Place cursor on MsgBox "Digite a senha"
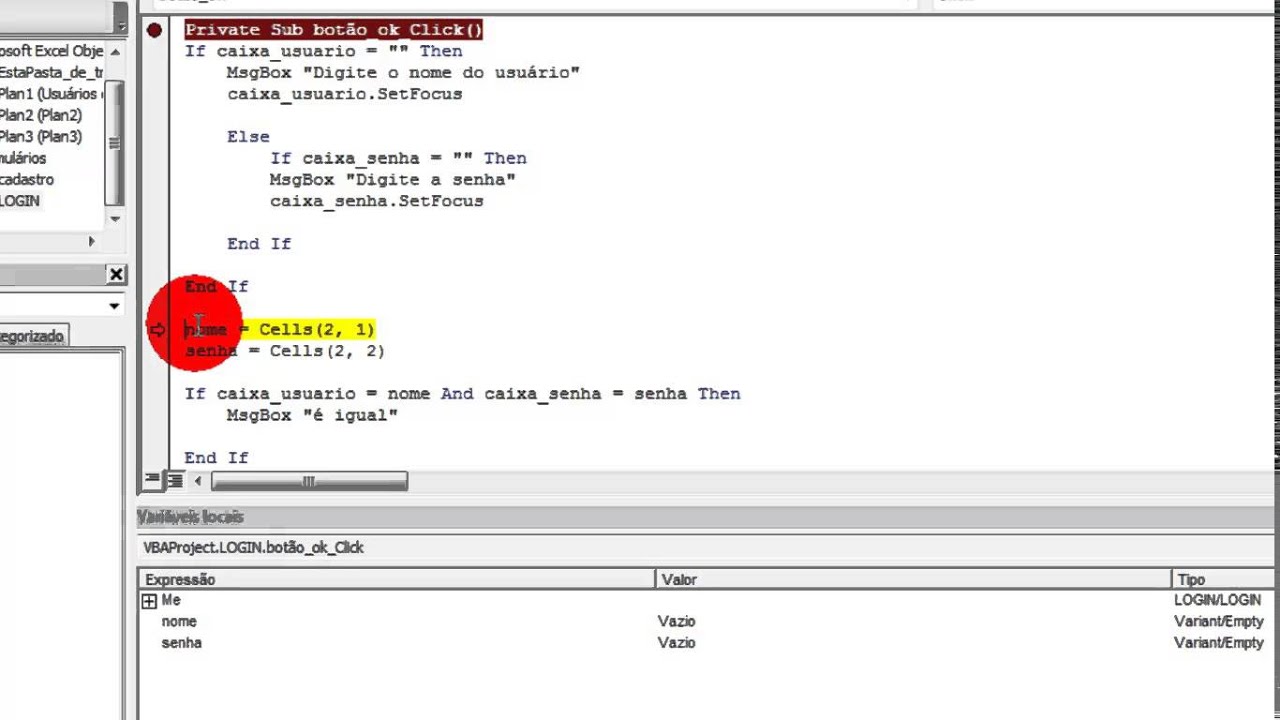Image resolution: width=1280 pixels, height=720 pixels. [x=393, y=180]
